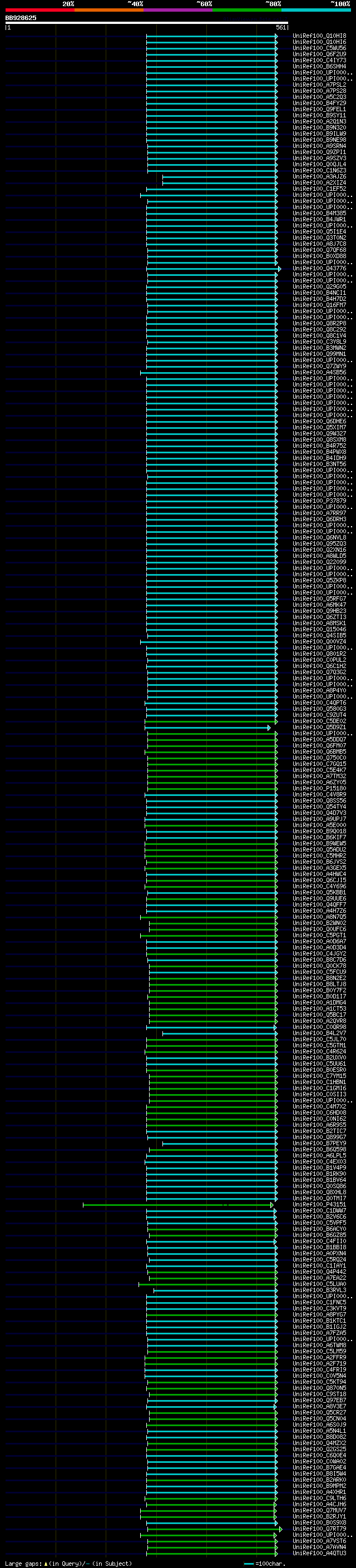Select the UniRef100_B3RVL3 label
Screen dimensions: 356x1568
click(319, 1290)
